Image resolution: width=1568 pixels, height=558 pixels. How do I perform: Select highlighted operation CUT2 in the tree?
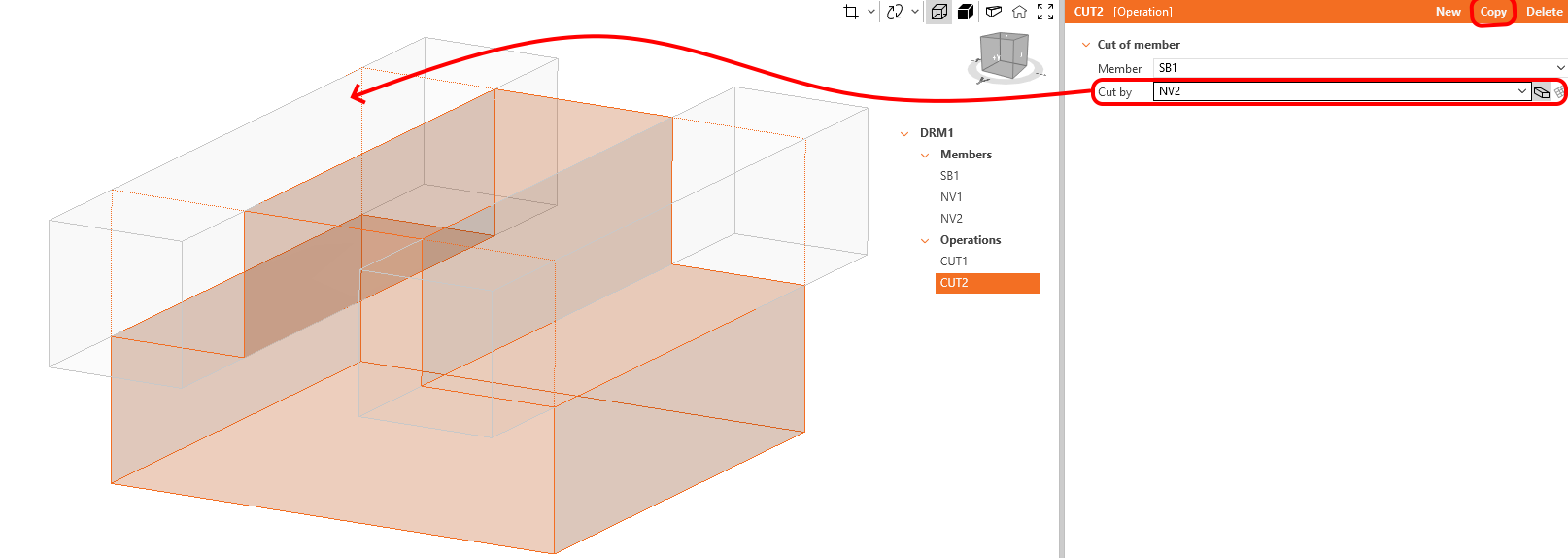988,283
